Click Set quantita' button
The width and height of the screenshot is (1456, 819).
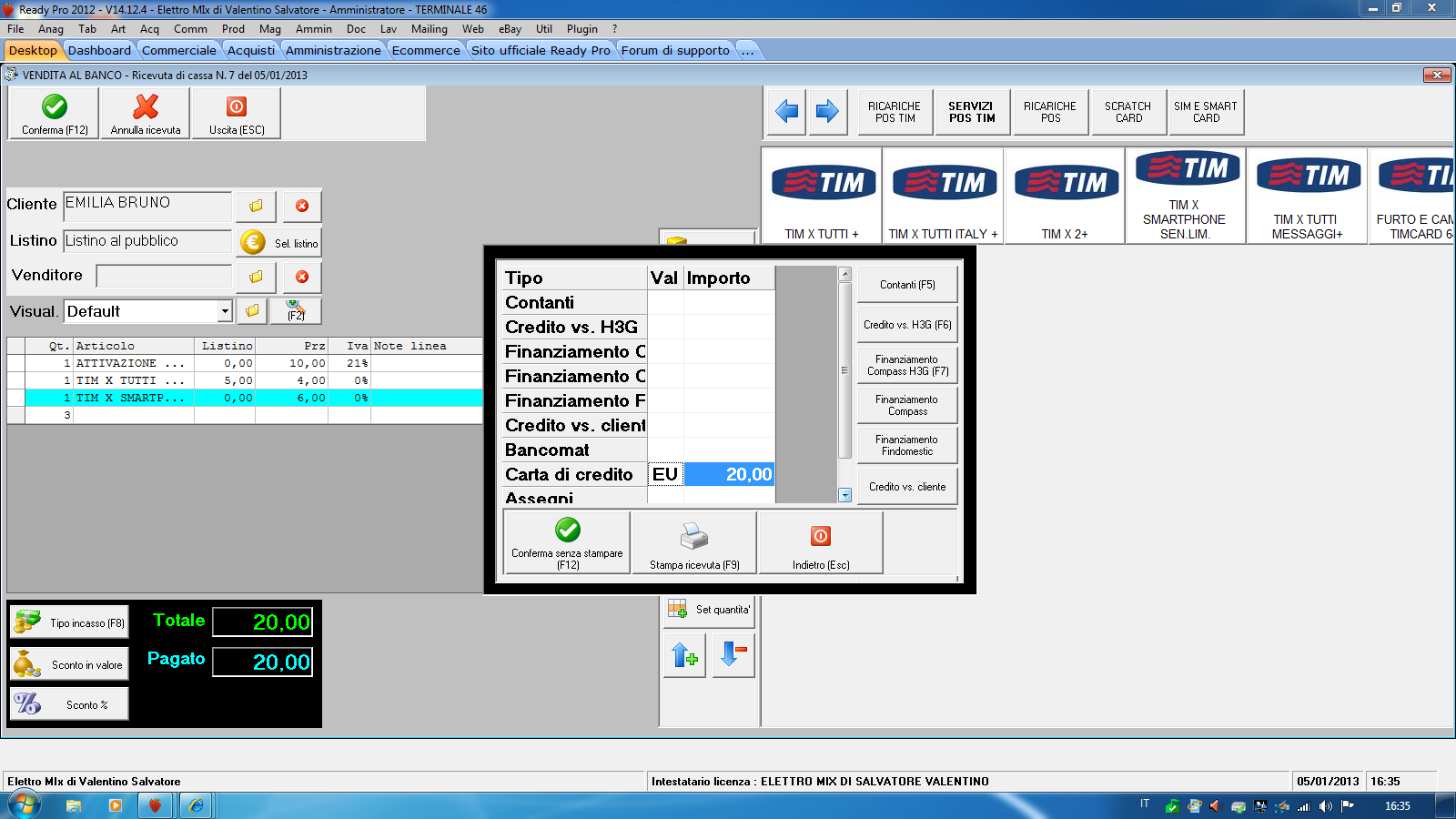(x=709, y=610)
